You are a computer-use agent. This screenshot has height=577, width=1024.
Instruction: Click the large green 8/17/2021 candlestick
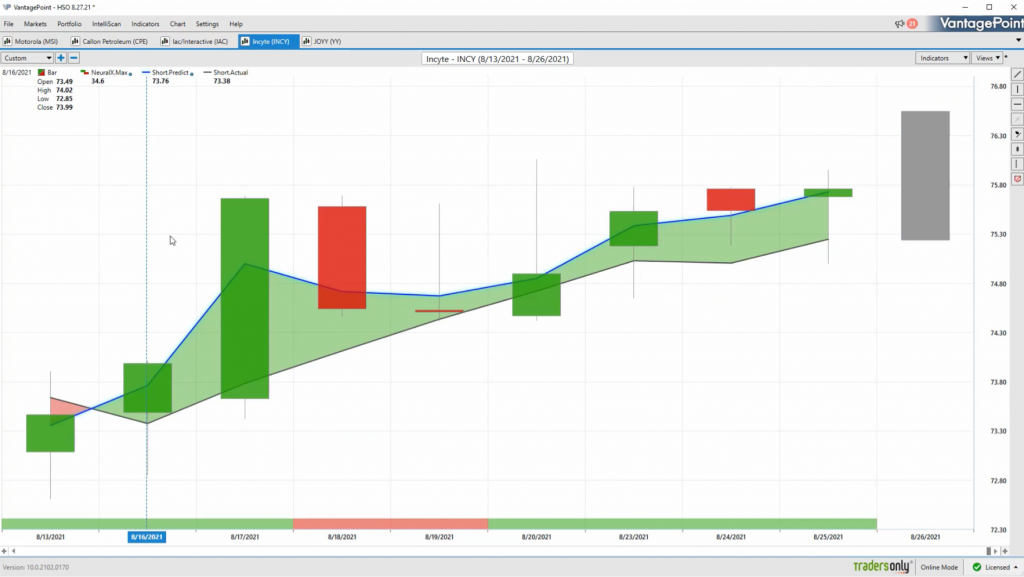coord(245,298)
